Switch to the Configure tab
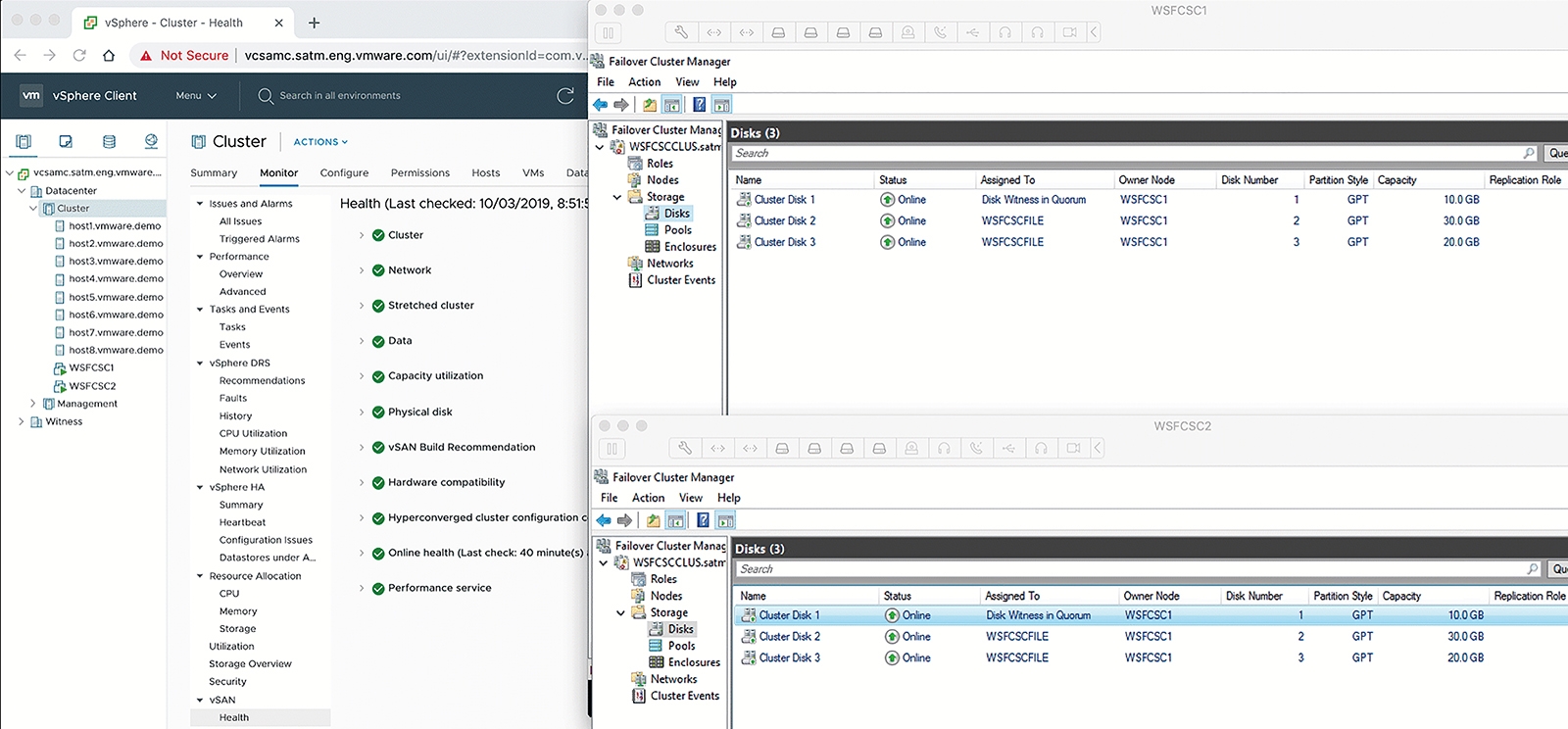This screenshot has width=1568, height=729. pos(344,172)
